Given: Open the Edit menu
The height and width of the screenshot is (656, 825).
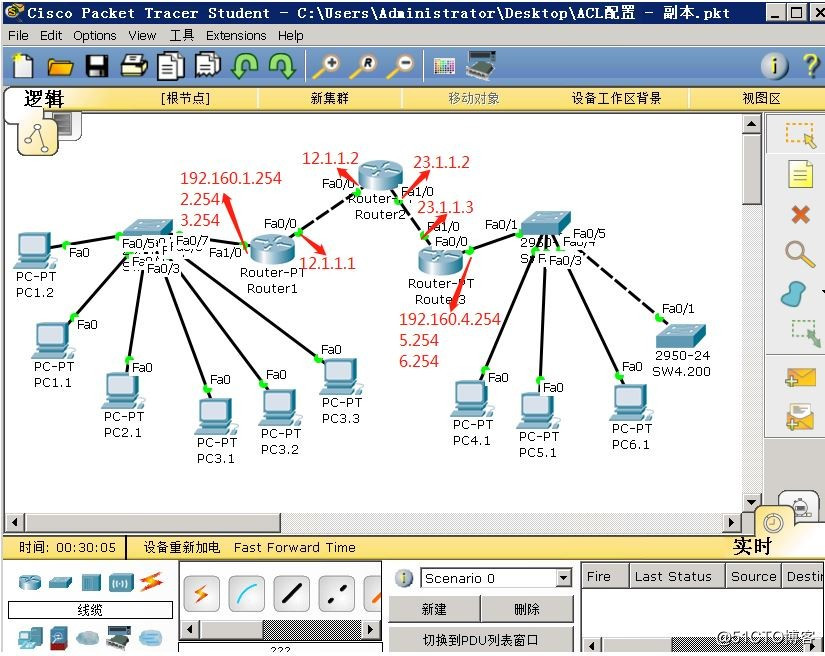Looking at the screenshot, I should pos(51,35).
